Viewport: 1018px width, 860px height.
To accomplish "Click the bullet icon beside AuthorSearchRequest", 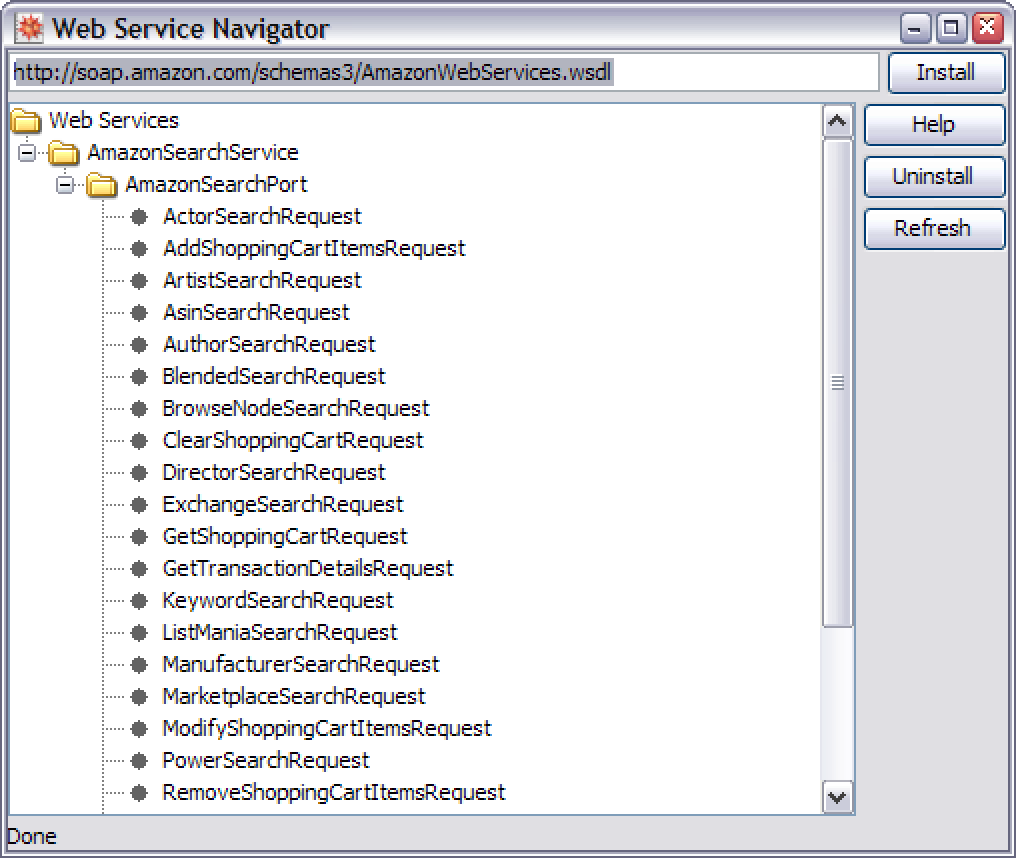I will (x=139, y=345).
